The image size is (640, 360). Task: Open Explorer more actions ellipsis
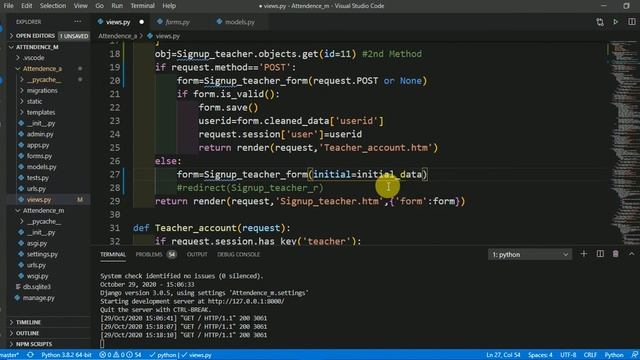(x=78, y=22)
